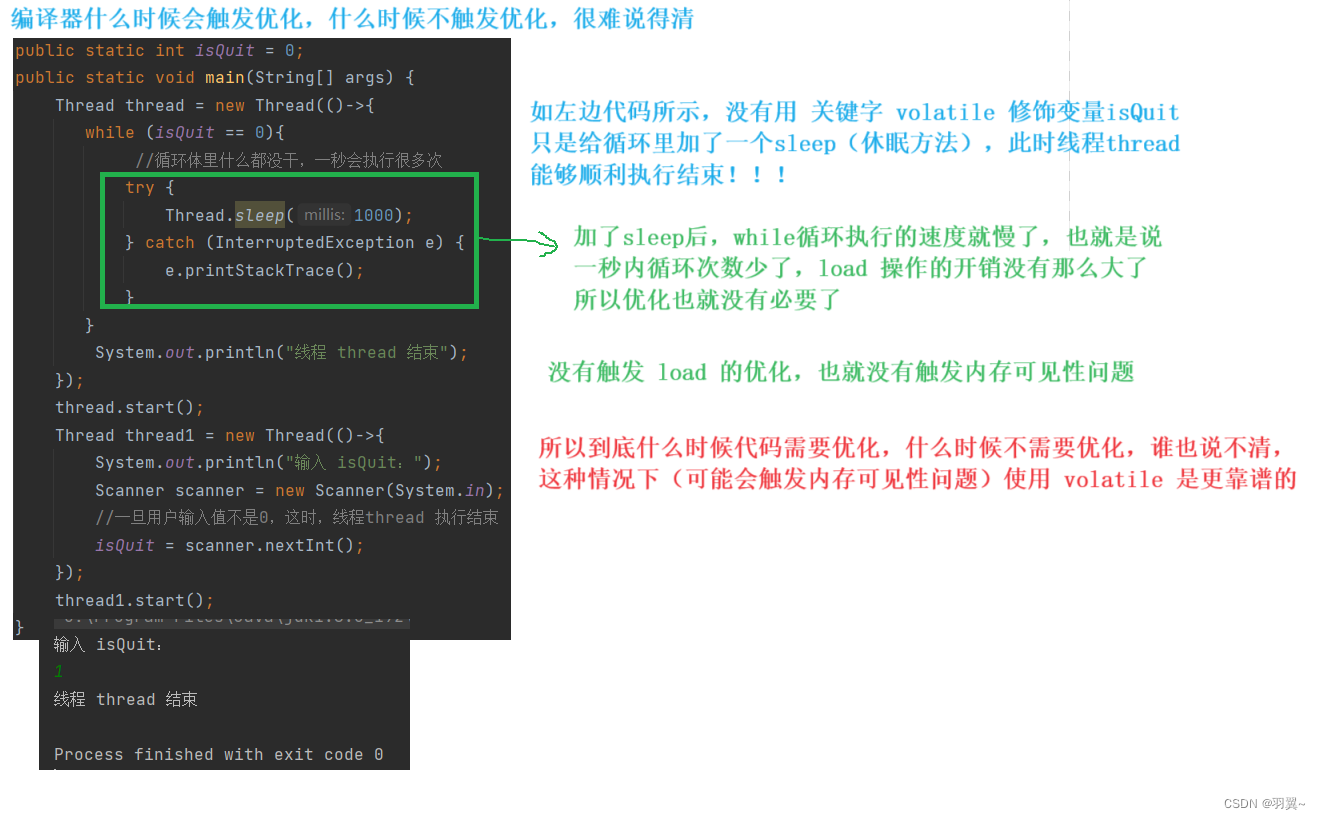Click the green note '加了sleep后, while循环执行的速度就慢了'

click(x=868, y=237)
